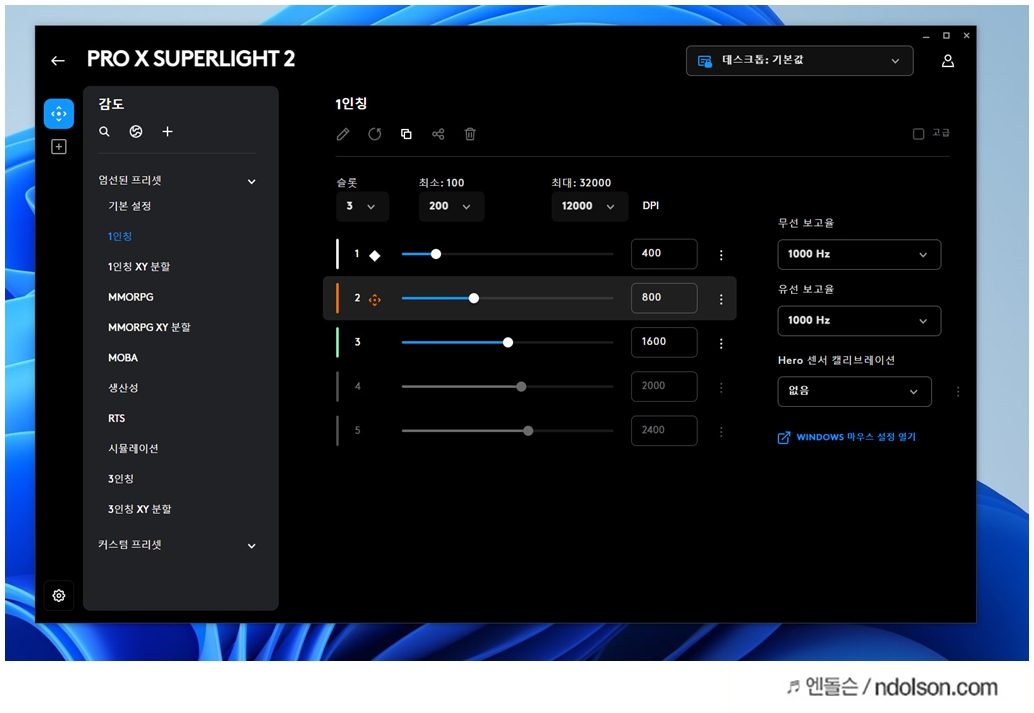Open the WINDOWS 마우스 설정 열기 link
Viewport: 1034px width, 713px height.
(847, 437)
